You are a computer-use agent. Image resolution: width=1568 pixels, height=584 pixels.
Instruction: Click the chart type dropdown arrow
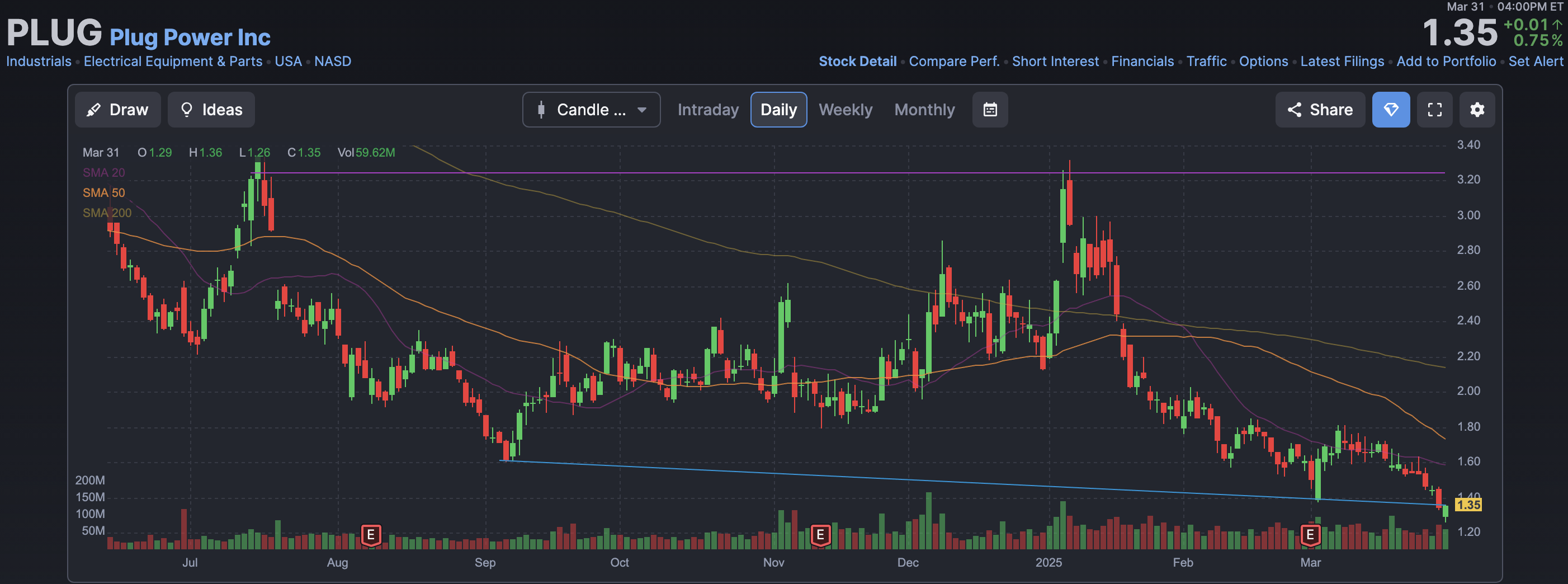coord(641,110)
